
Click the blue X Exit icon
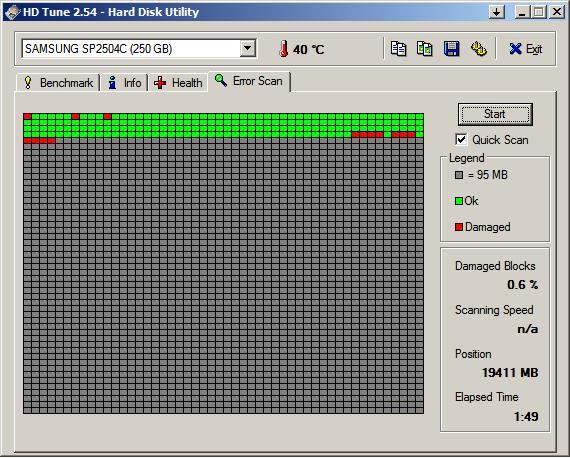[x=515, y=49]
